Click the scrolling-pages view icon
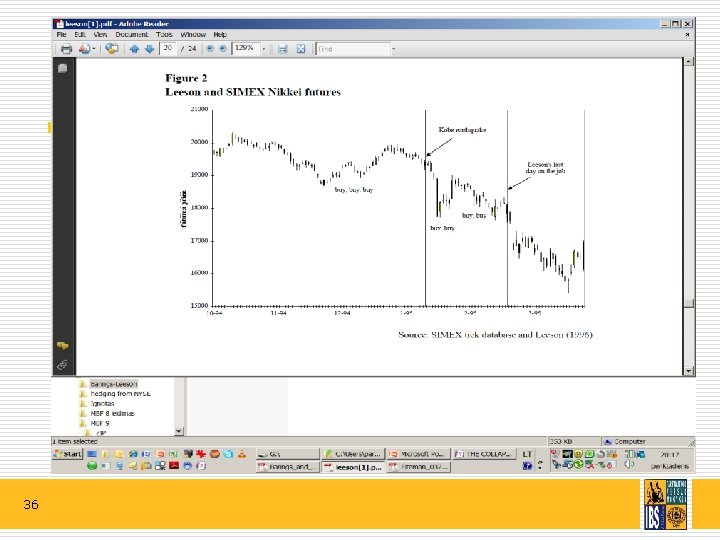Screen dimensions: 720x540 point(282,49)
